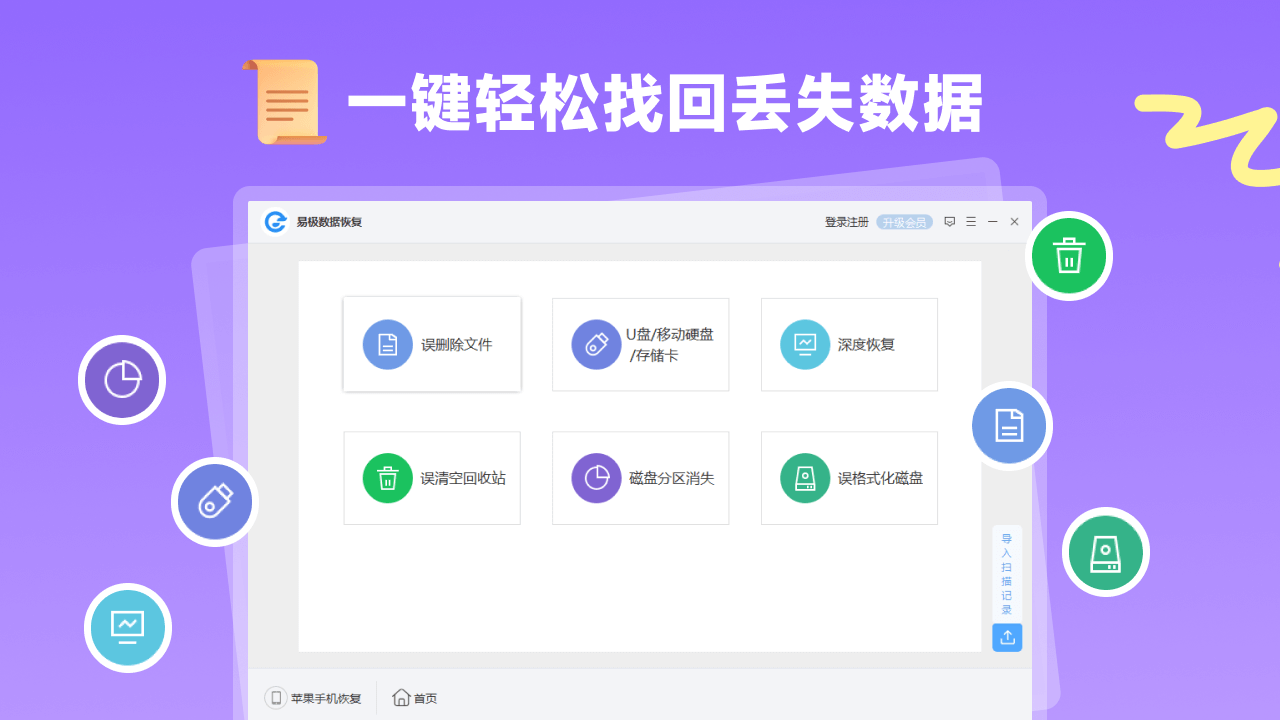Click the purple pie chart icon in 磁盘分区消失 card
This screenshot has width=1280, height=720.
pos(597,478)
